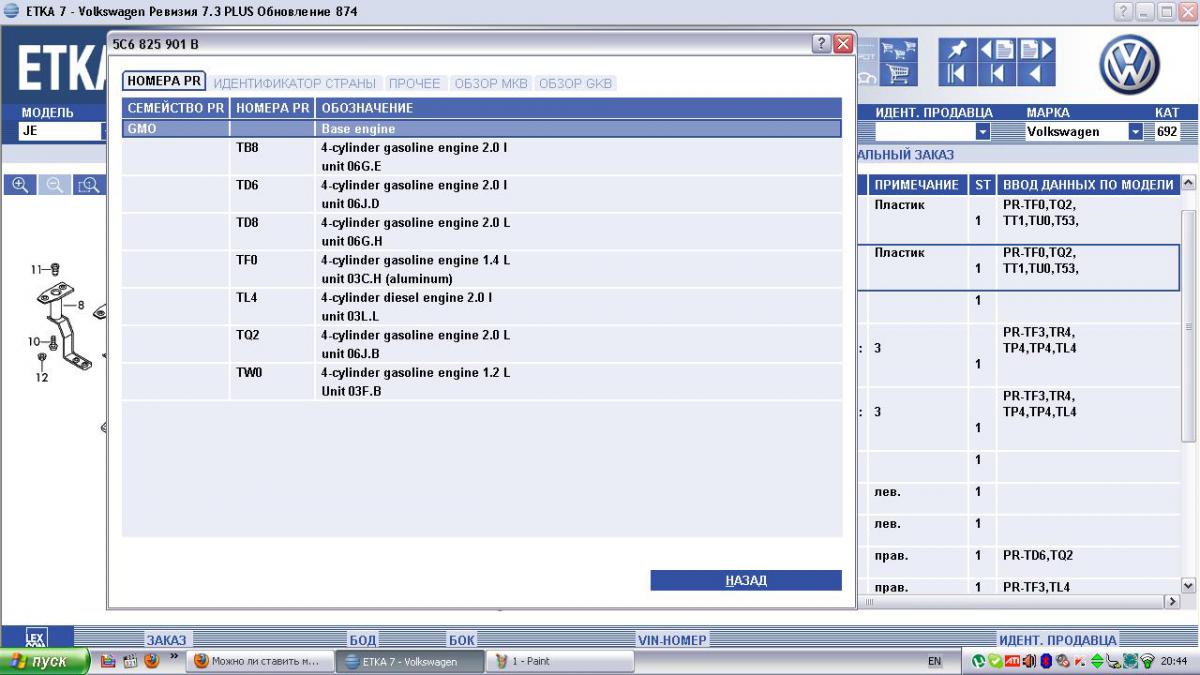Open the ИДЕНТ. ПРОДАВЦА dropdown
This screenshot has width=1200, height=675.
click(x=983, y=131)
